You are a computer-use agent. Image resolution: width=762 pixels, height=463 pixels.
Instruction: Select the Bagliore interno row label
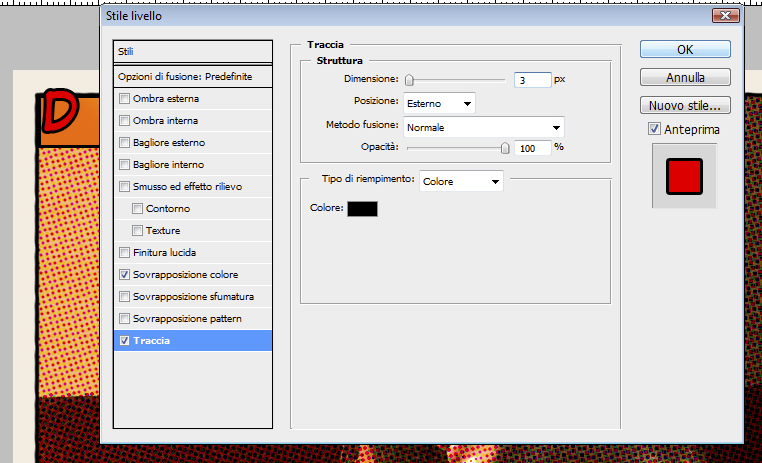click(x=168, y=165)
